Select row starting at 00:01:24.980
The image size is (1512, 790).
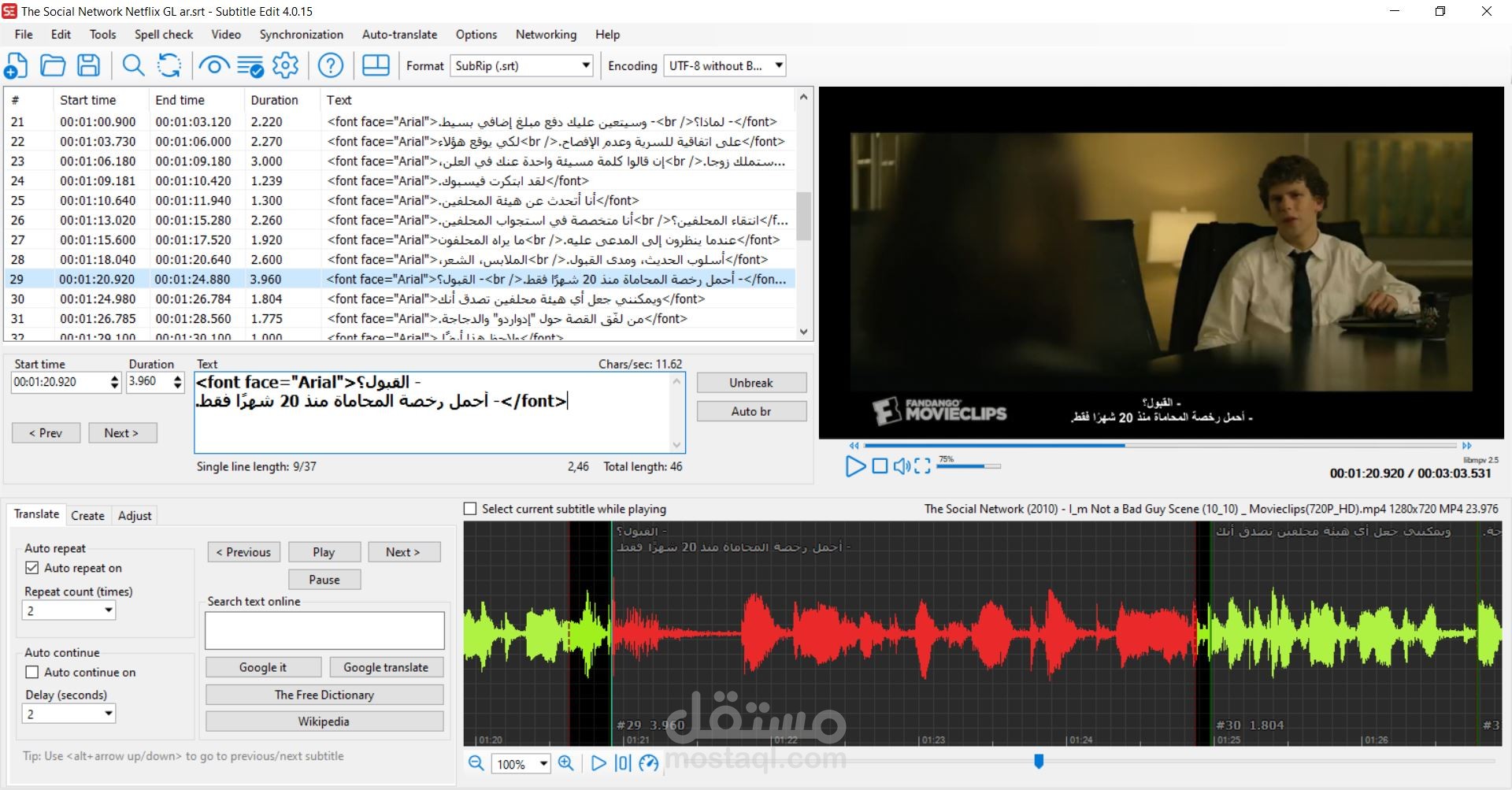399,299
